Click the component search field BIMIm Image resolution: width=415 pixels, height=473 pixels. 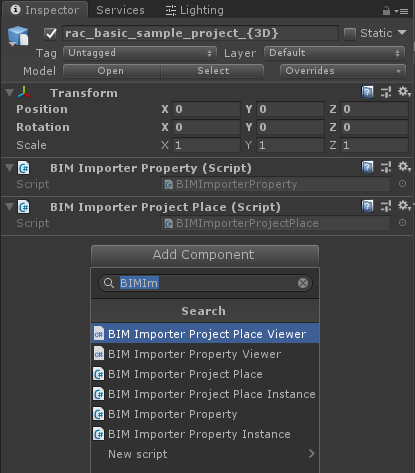205,283
